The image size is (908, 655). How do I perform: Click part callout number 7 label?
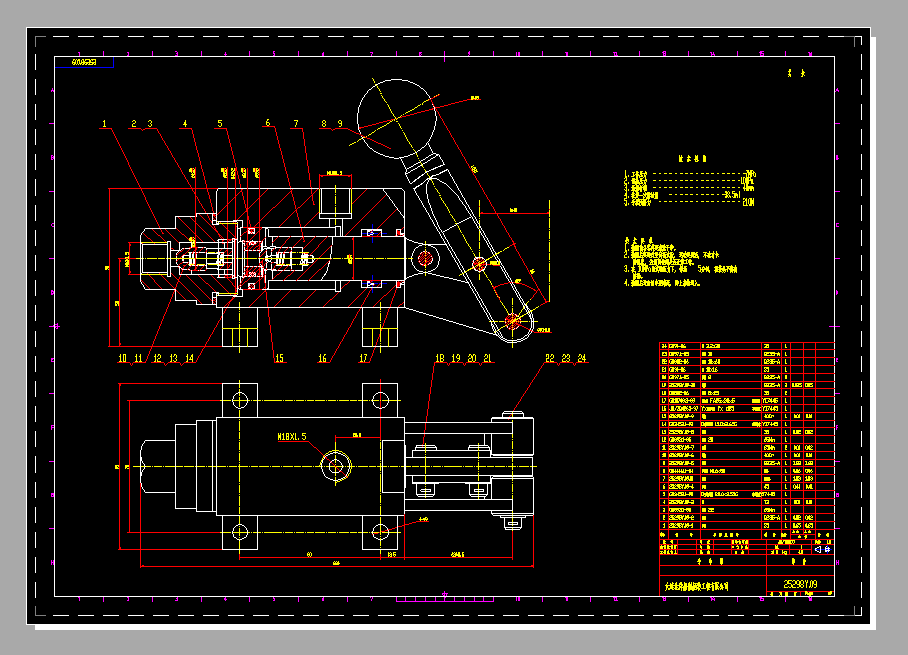point(296,124)
